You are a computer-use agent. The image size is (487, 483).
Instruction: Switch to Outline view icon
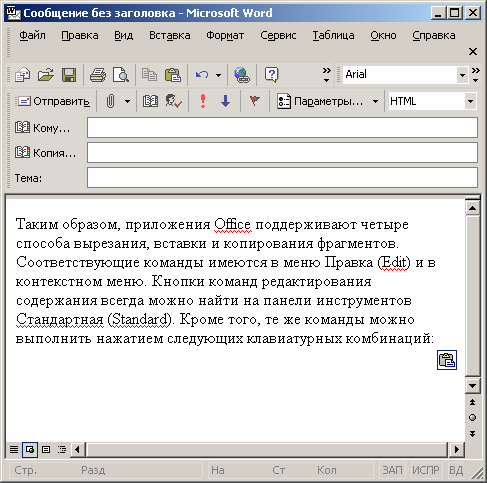(x=62, y=450)
